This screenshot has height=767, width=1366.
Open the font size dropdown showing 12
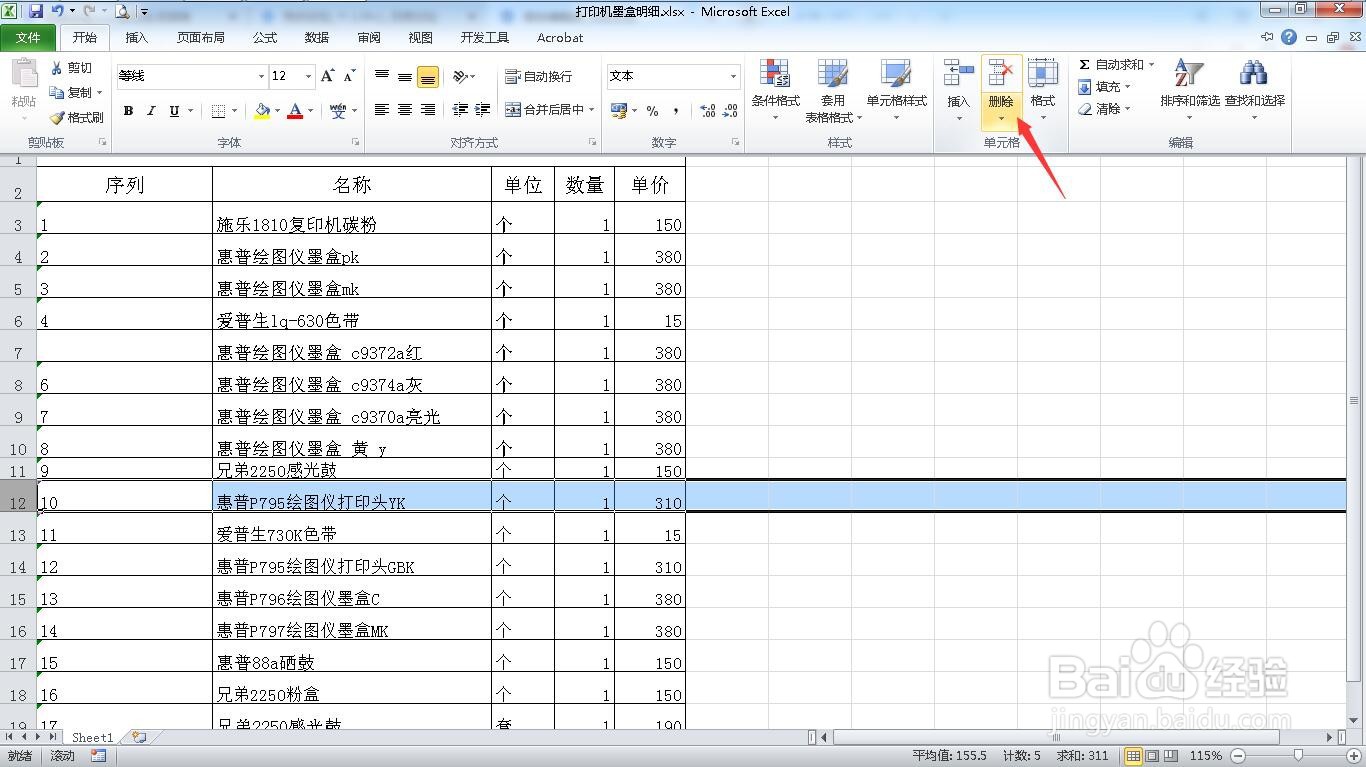coord(308,76)
